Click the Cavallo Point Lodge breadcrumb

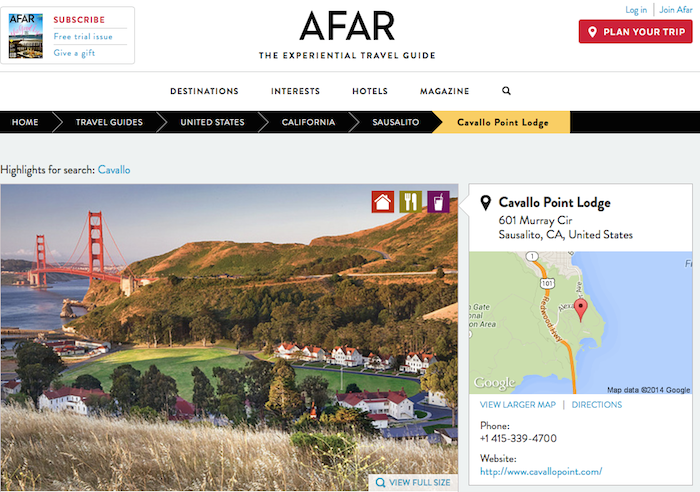pos(503,122)
